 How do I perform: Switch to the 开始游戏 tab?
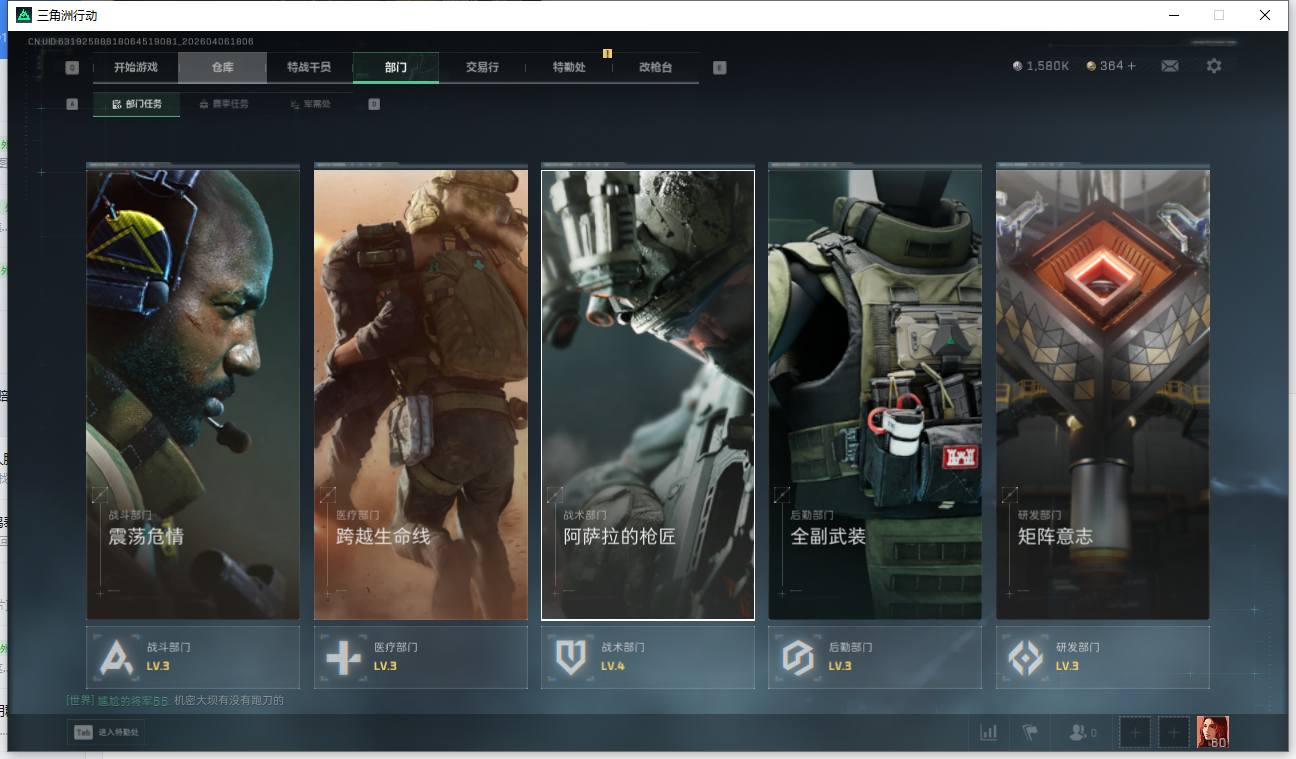(135, 67)
